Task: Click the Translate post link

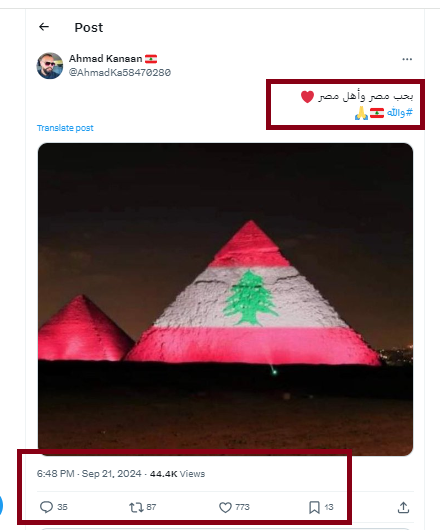Action: pyautogui.click(x=65, y=128)
